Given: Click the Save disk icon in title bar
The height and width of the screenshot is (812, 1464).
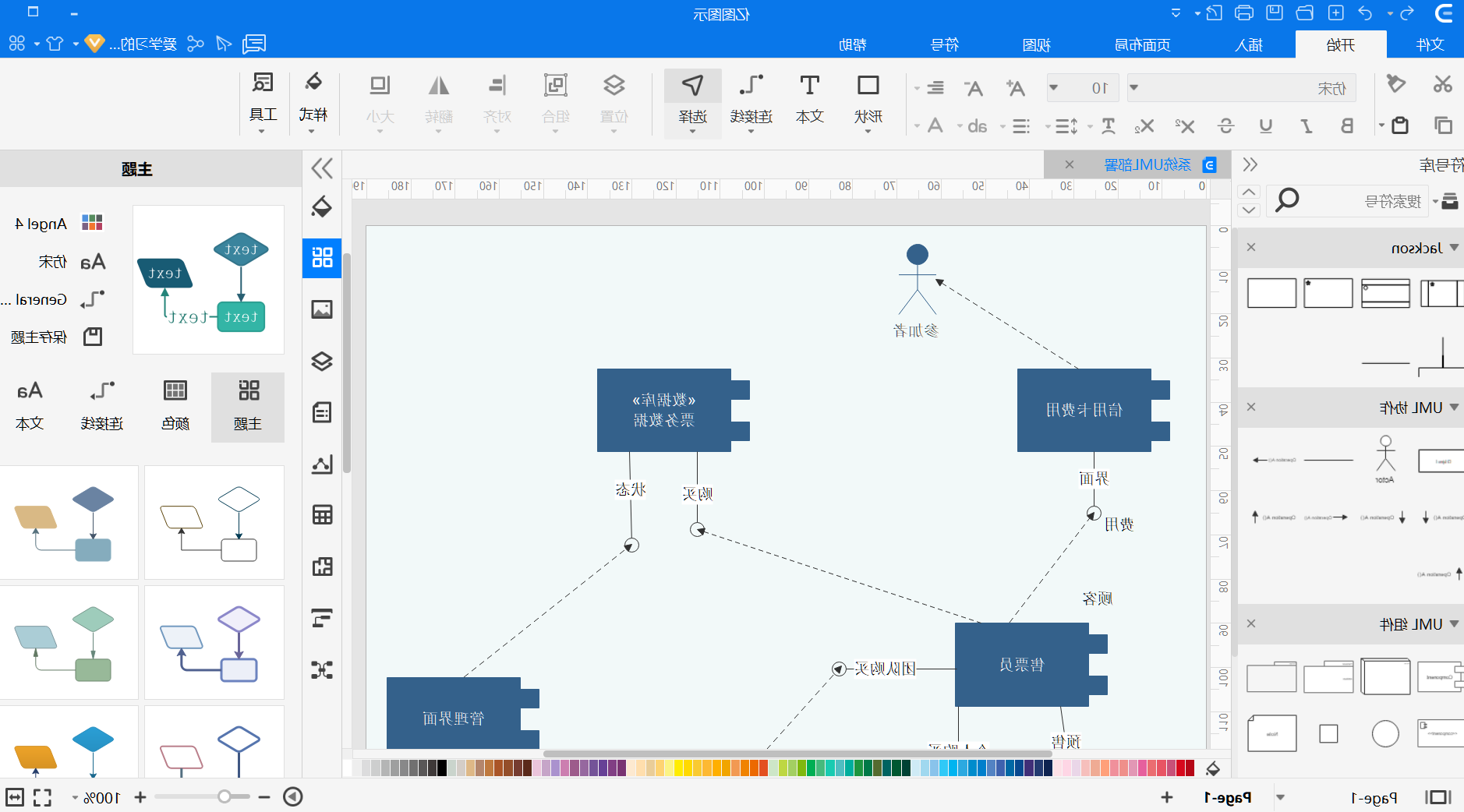Looking at the screenshot, I should point(1275,13).
